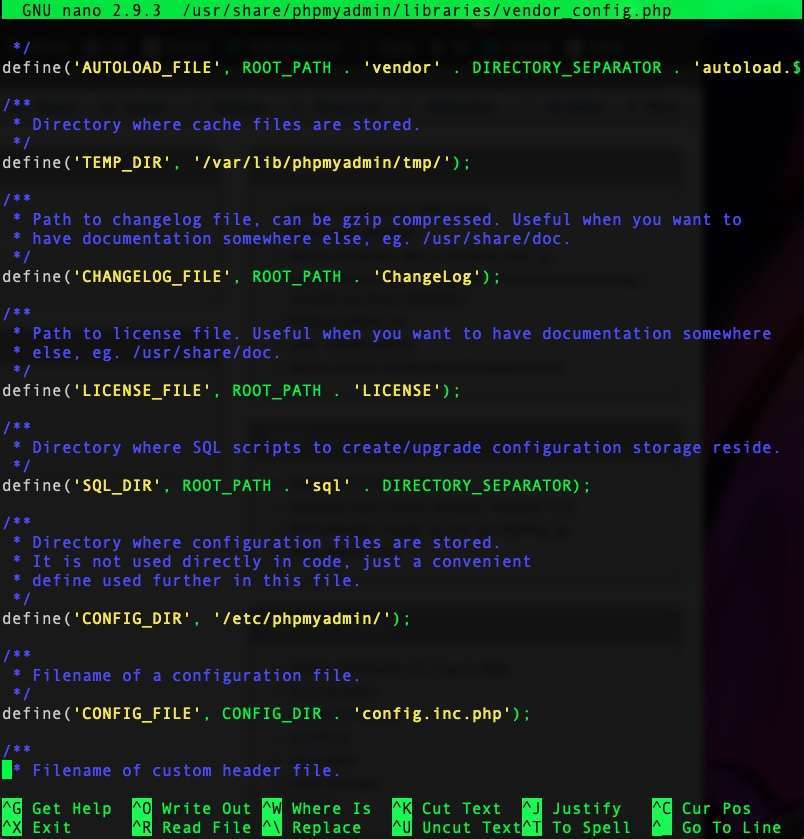The width and height of the screenshot is (804, 839).
Task: Click the Go To Line shortcut
Action: (717, 827)
